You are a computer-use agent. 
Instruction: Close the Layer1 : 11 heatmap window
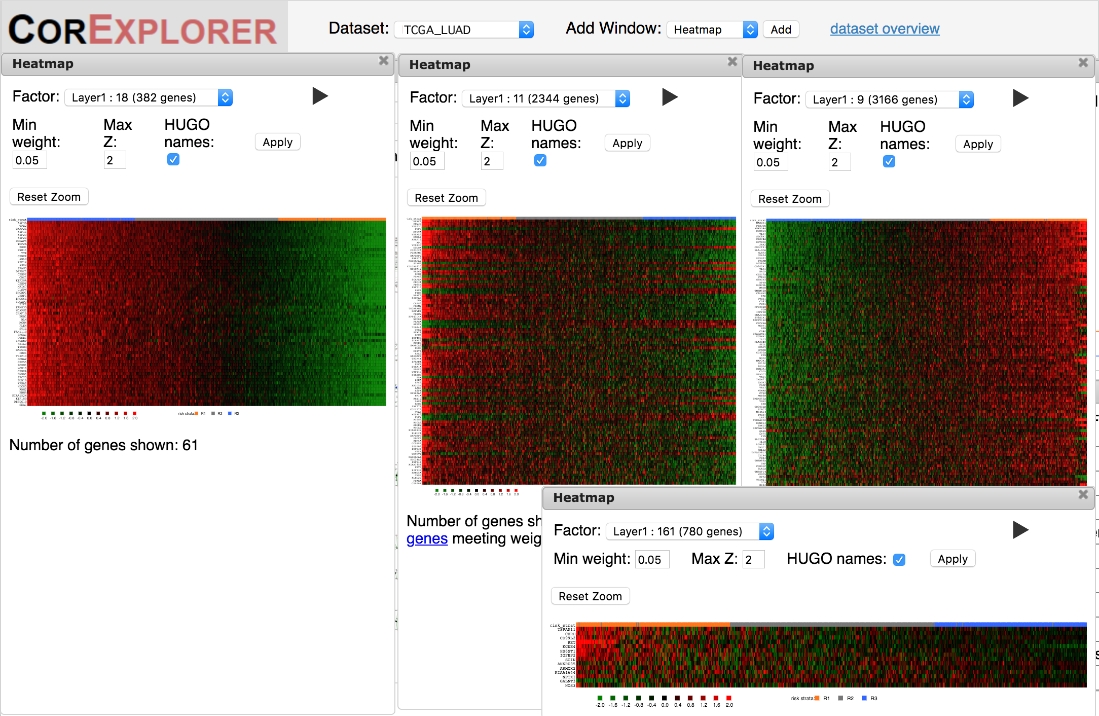(x=732, y=62)
